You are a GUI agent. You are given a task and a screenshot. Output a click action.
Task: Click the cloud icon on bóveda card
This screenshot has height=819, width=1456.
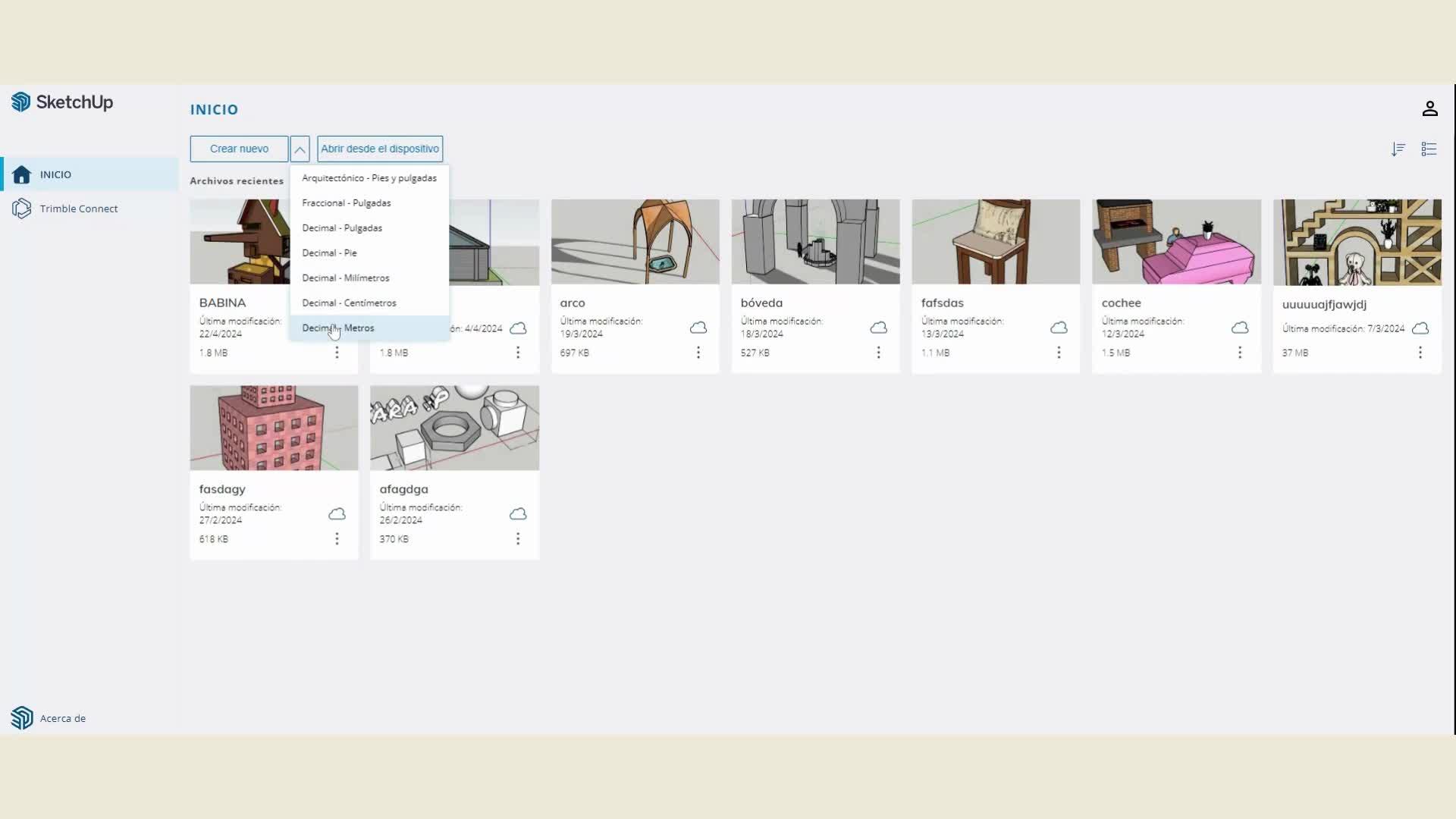click(878, 328)
